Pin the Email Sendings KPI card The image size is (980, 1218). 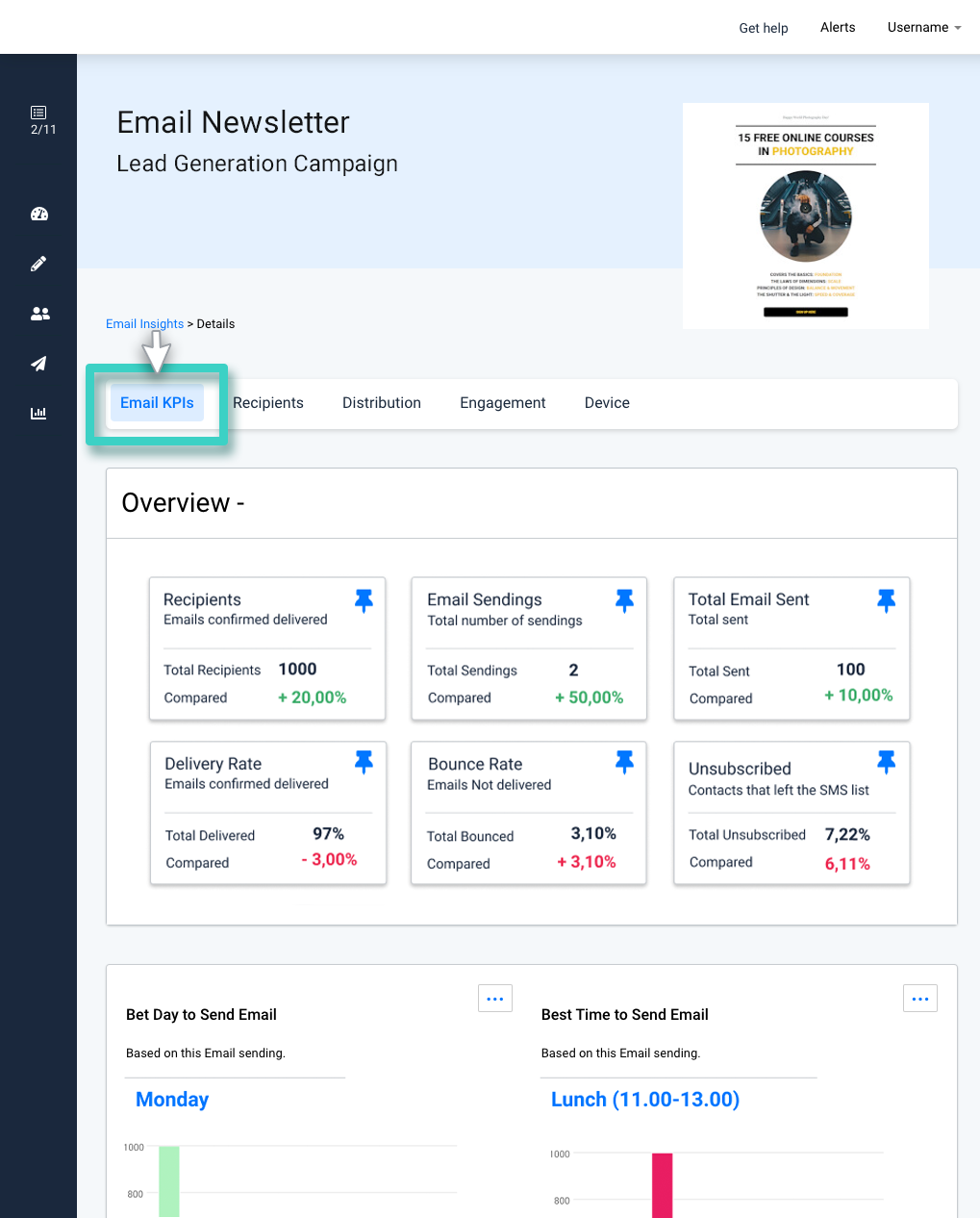coord(625,601)
